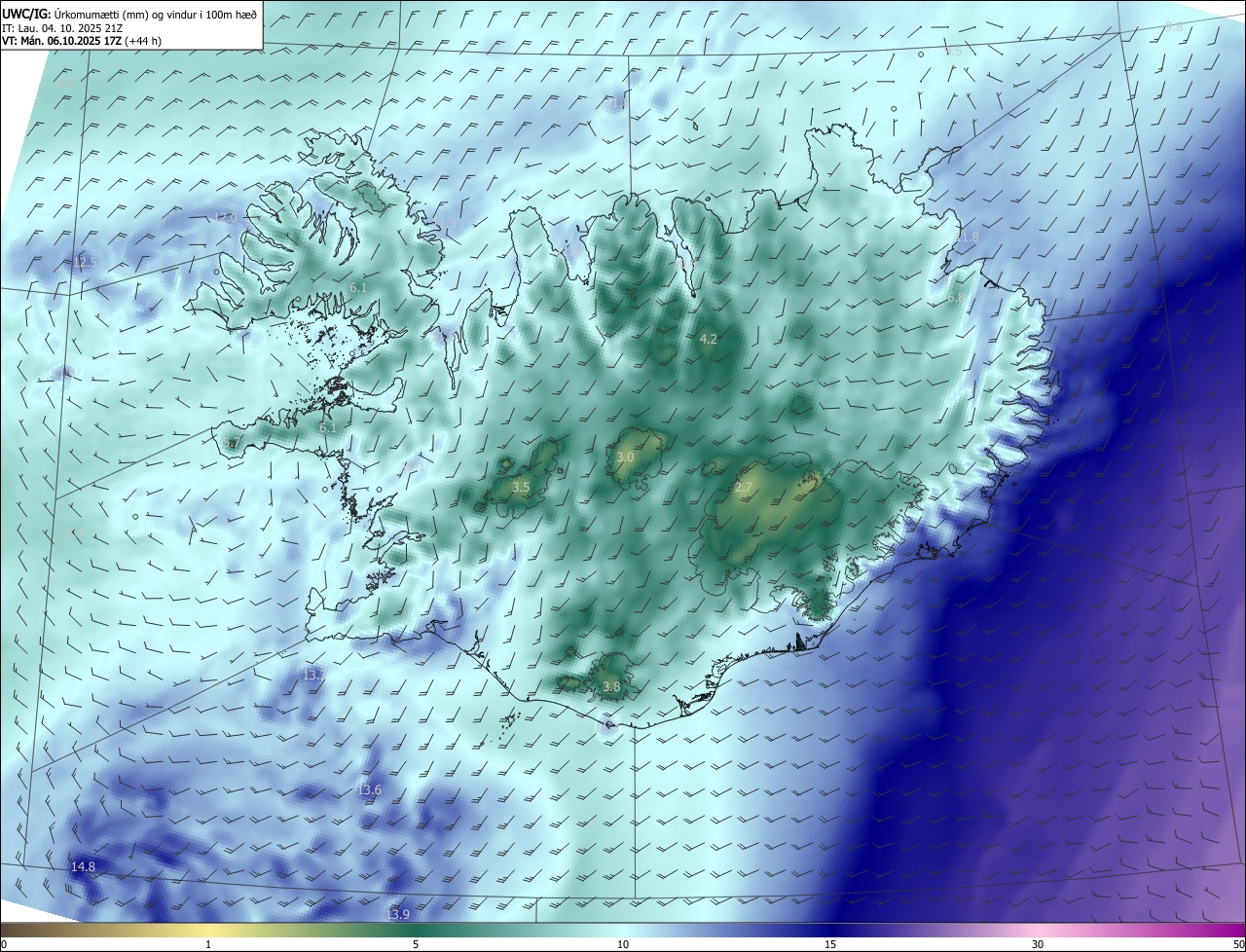Click the 9.8 value label in the corner
Viewport: 1246px width, 952px height.
[x=1174, y=26]
